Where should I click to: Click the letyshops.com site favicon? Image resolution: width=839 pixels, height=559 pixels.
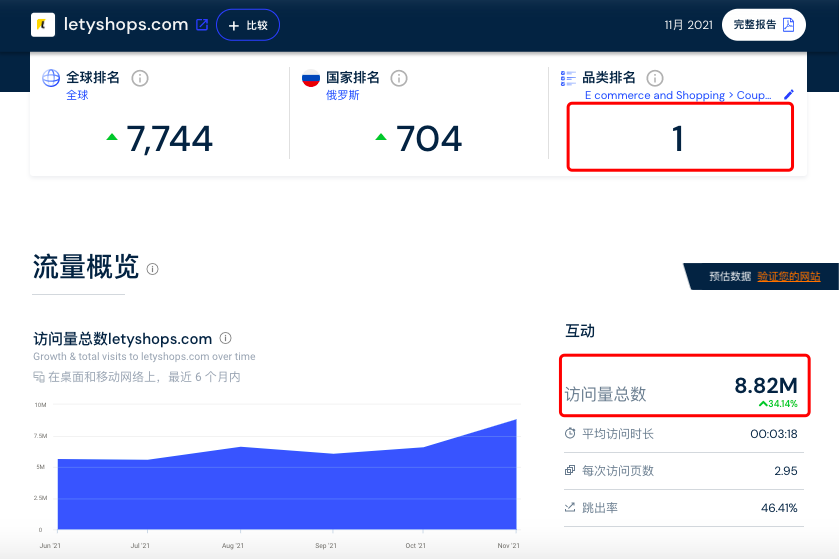(43, 25)
